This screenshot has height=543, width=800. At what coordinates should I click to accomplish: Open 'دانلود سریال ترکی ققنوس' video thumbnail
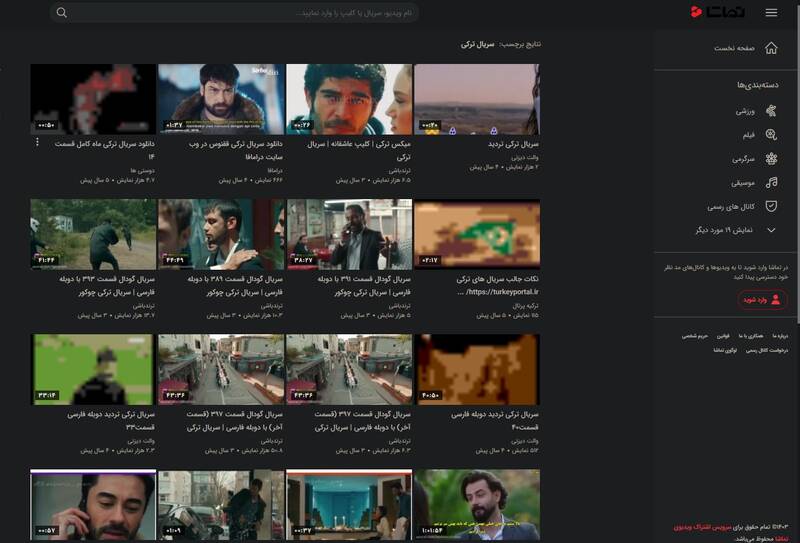pos(220,99)
